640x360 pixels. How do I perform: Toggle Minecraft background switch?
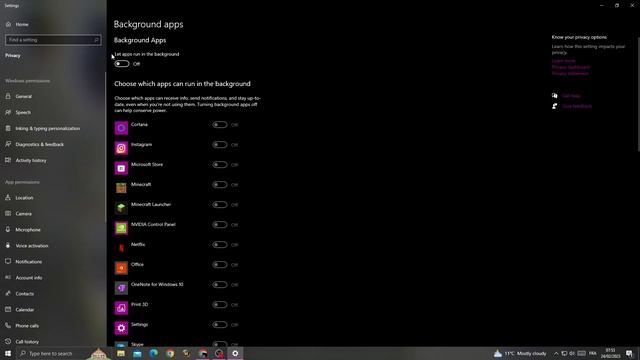[x=220, y=184]
